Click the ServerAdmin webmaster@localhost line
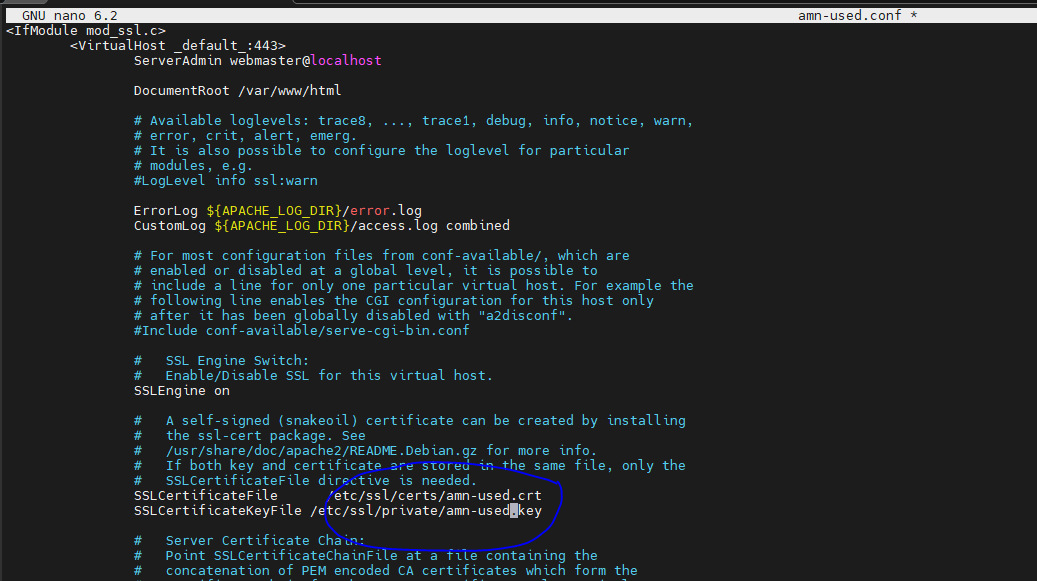Image resolution: width=1037 pixels, height=581 pixels. [257, 60]
